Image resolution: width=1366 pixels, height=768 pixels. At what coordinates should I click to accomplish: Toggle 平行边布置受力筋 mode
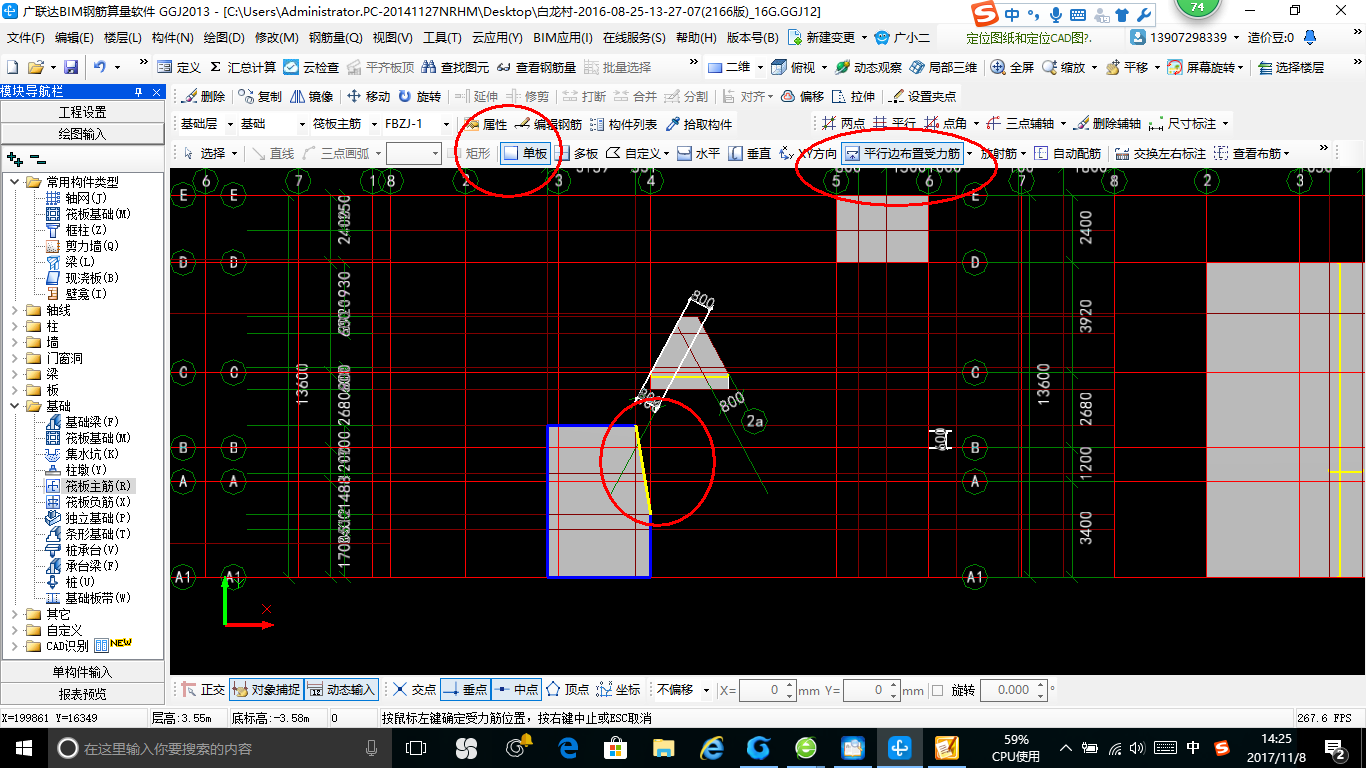click(903, 153)
